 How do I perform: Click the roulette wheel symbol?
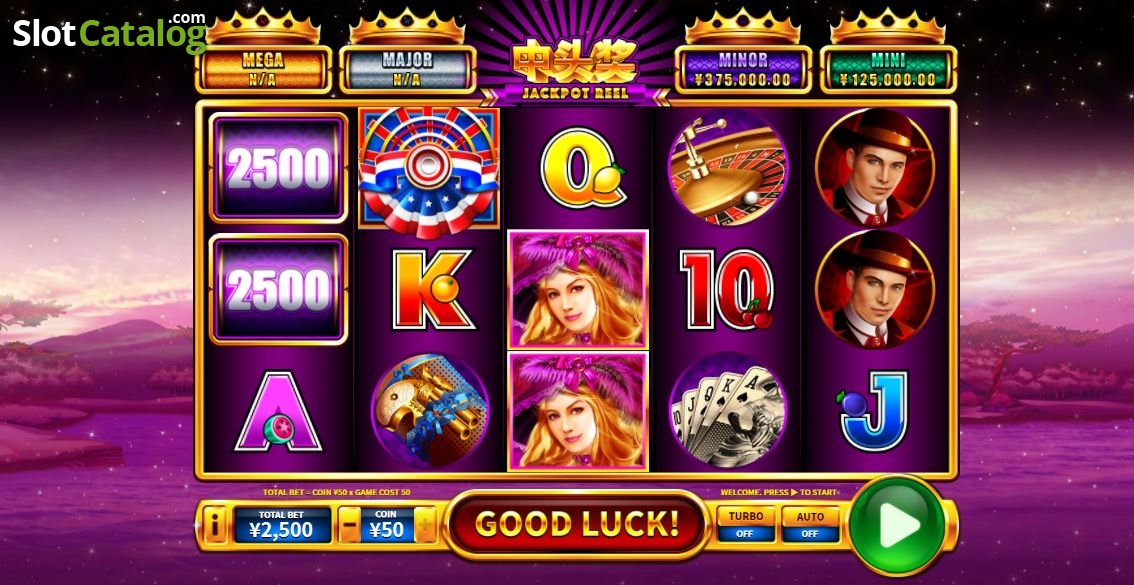tap(728, 168)
